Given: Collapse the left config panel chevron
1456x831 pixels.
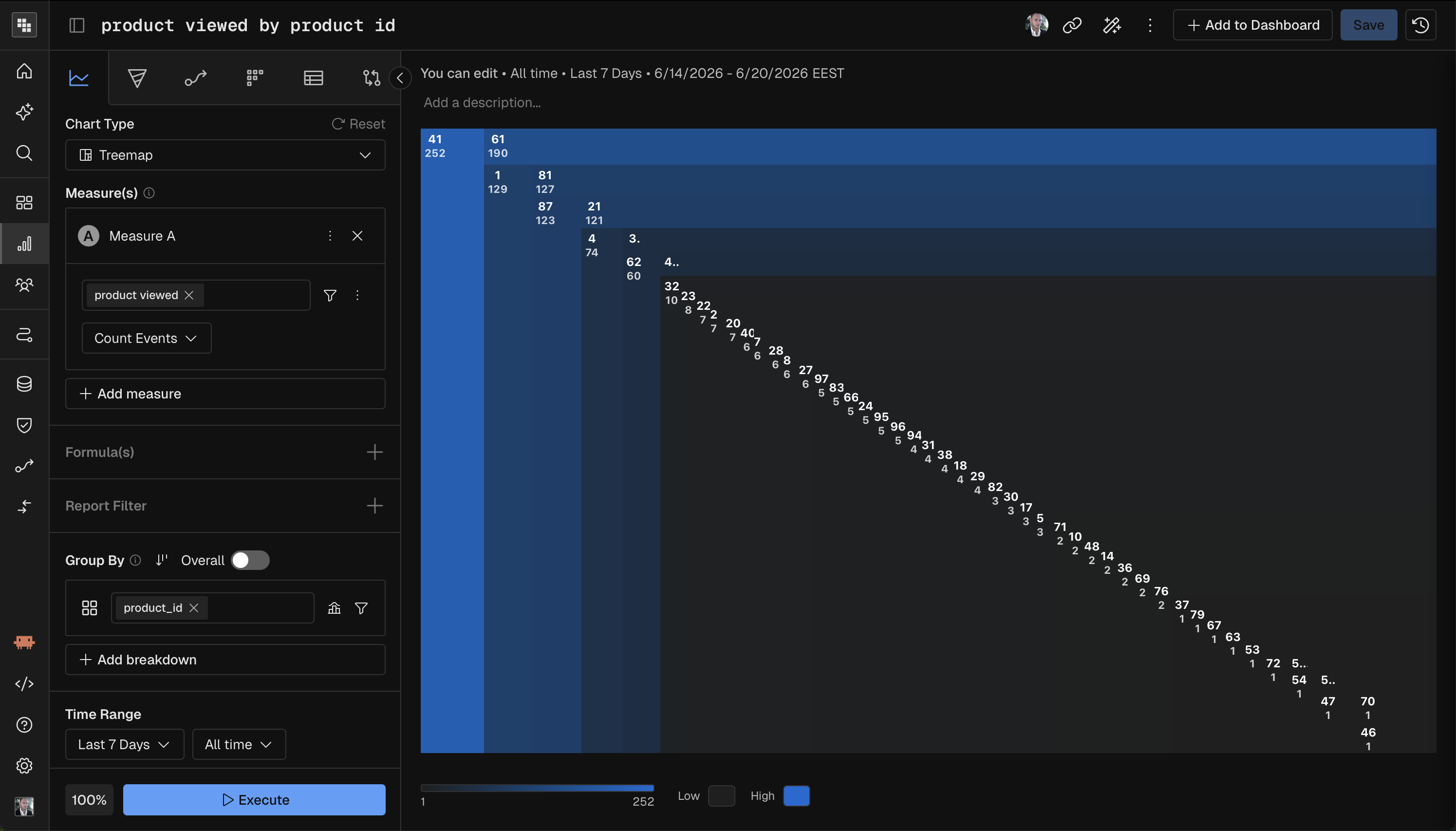Looking at the screenshot, I should click(x=400, y=77).
